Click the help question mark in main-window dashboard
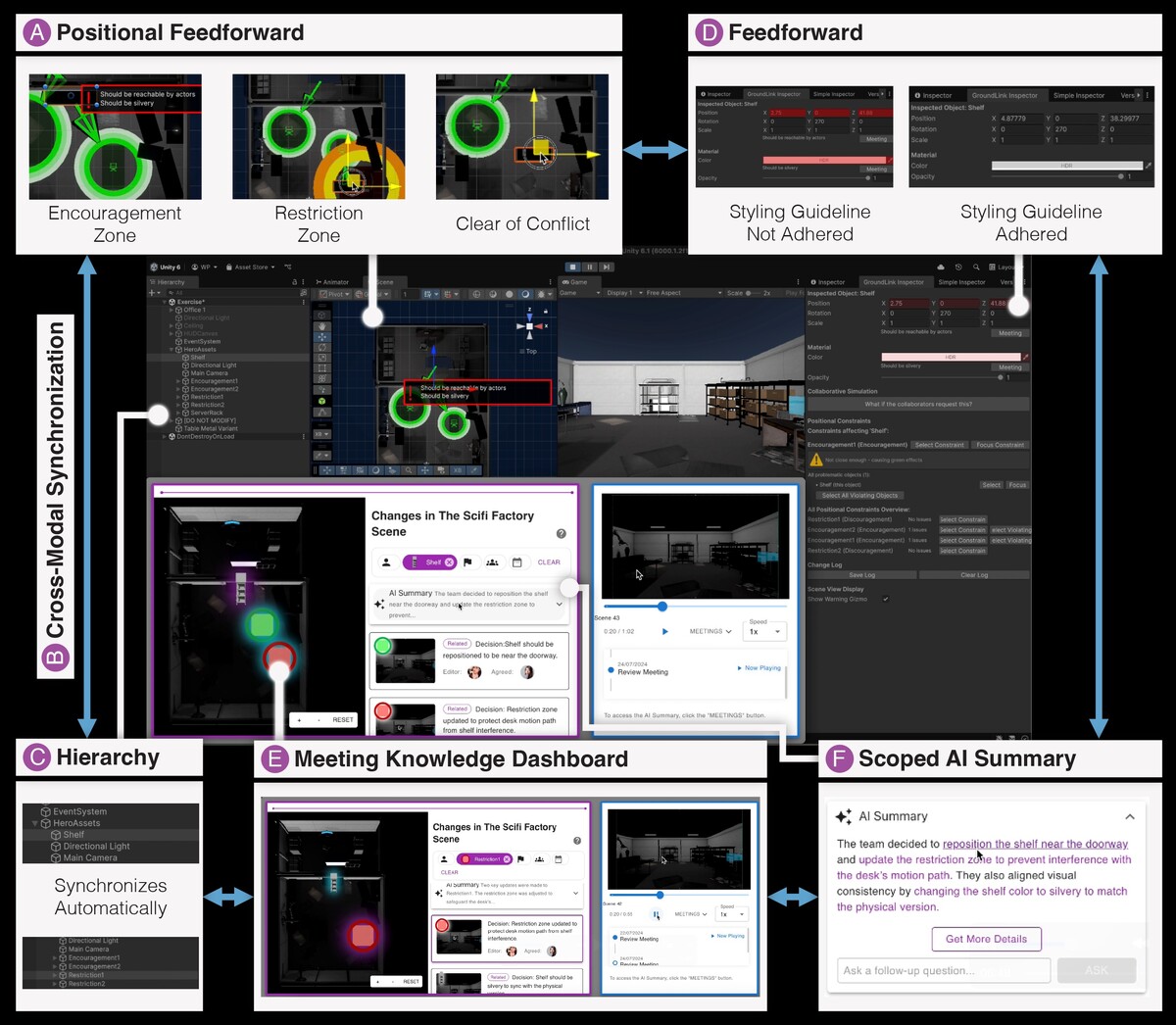This screenshot has height=1025, width=1176. tap(561, 534)
